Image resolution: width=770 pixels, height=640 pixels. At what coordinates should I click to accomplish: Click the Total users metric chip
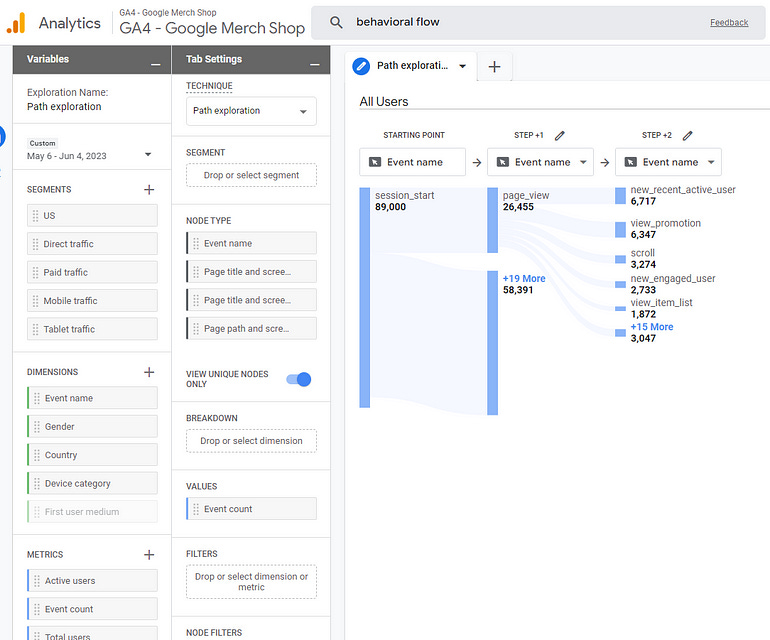[92, 634]
